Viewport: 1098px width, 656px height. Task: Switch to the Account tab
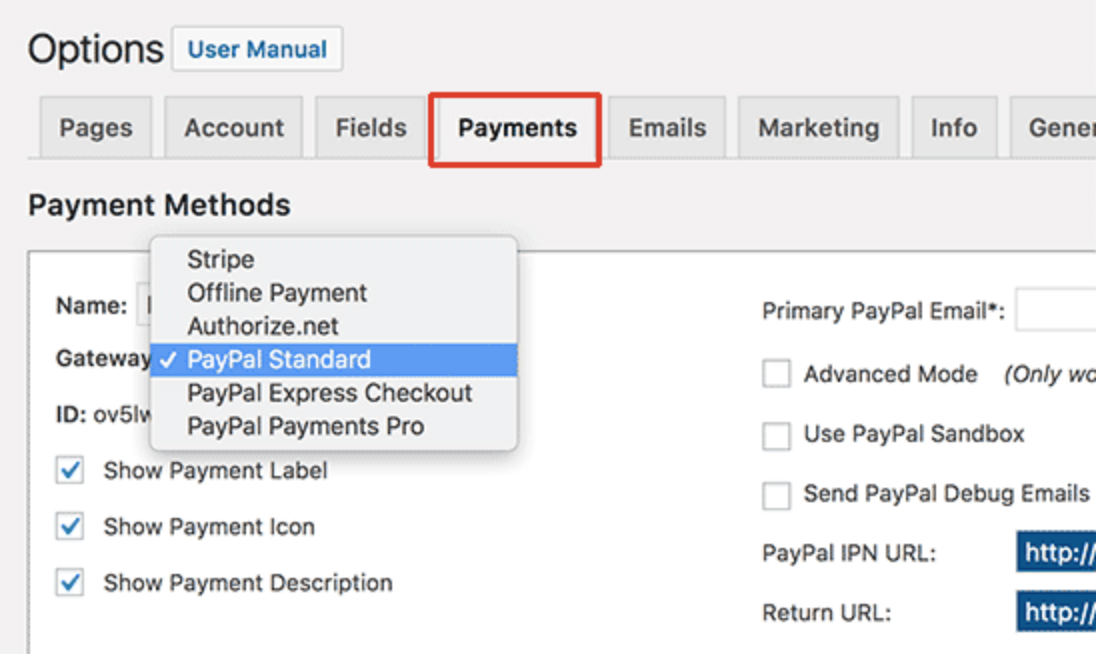pos(234,128)
